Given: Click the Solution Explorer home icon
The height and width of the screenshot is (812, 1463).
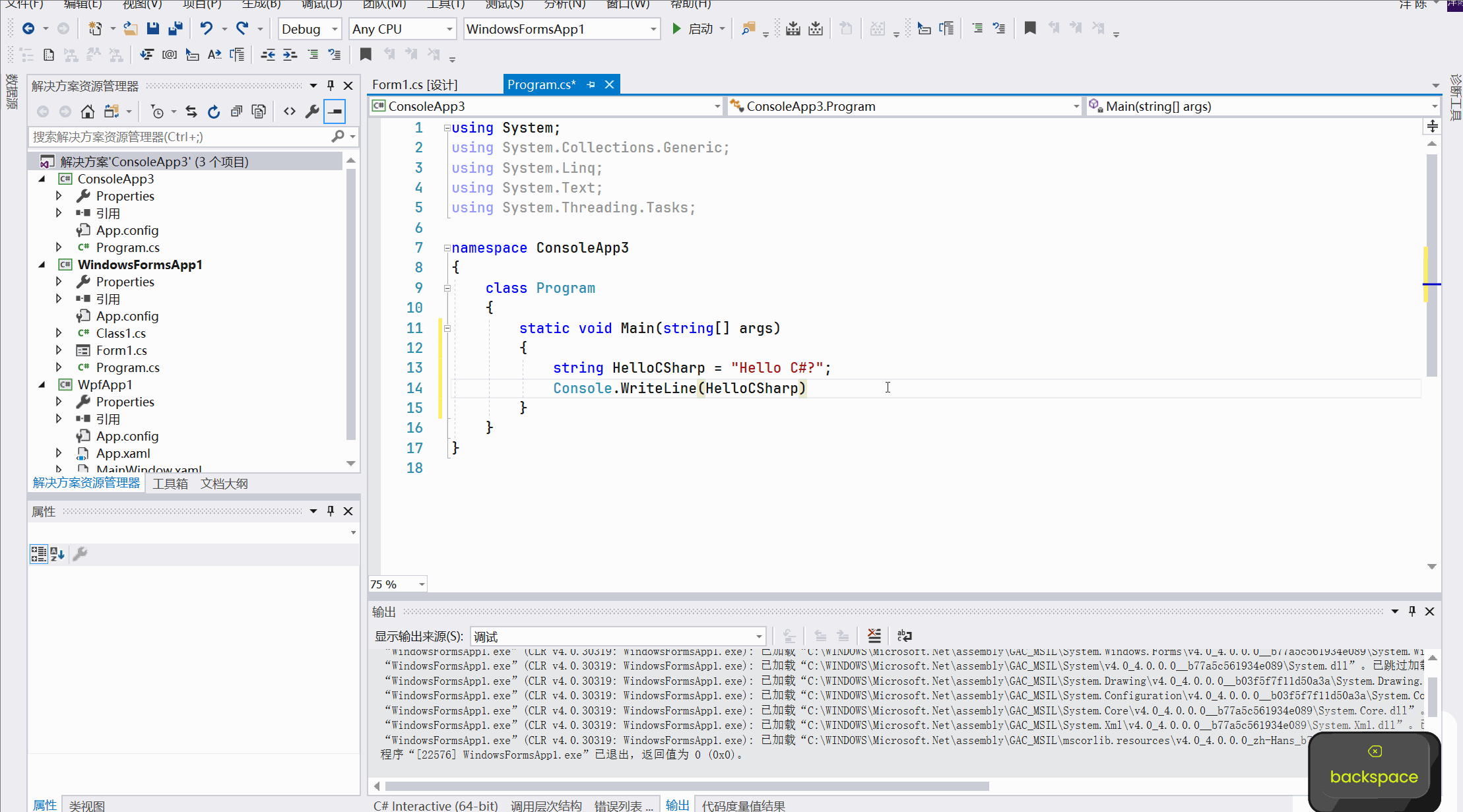Looking at the screenshot, I should coord(87,111).
